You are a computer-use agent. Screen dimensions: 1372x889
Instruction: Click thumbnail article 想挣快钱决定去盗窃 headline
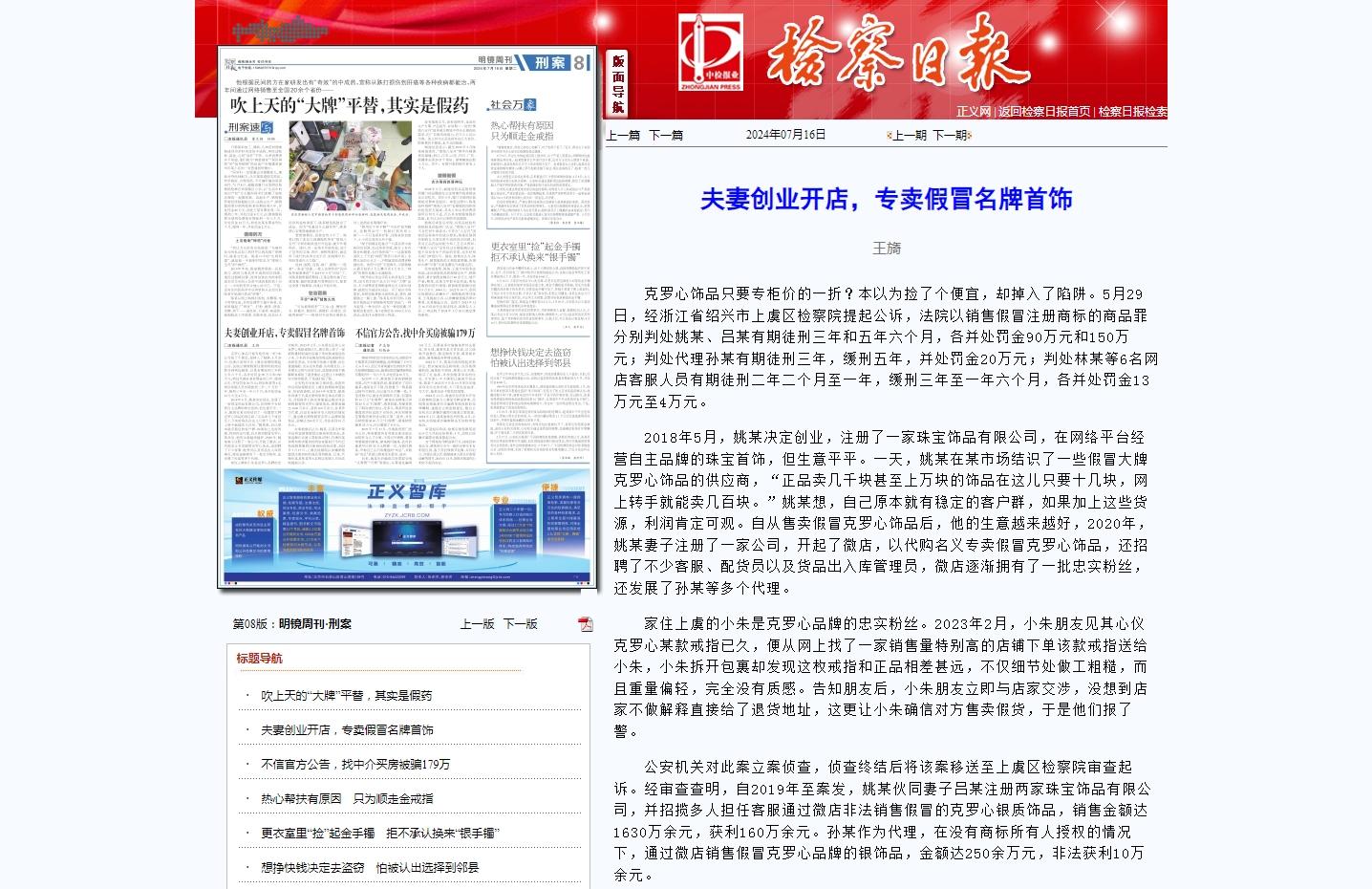coord(530,358)
